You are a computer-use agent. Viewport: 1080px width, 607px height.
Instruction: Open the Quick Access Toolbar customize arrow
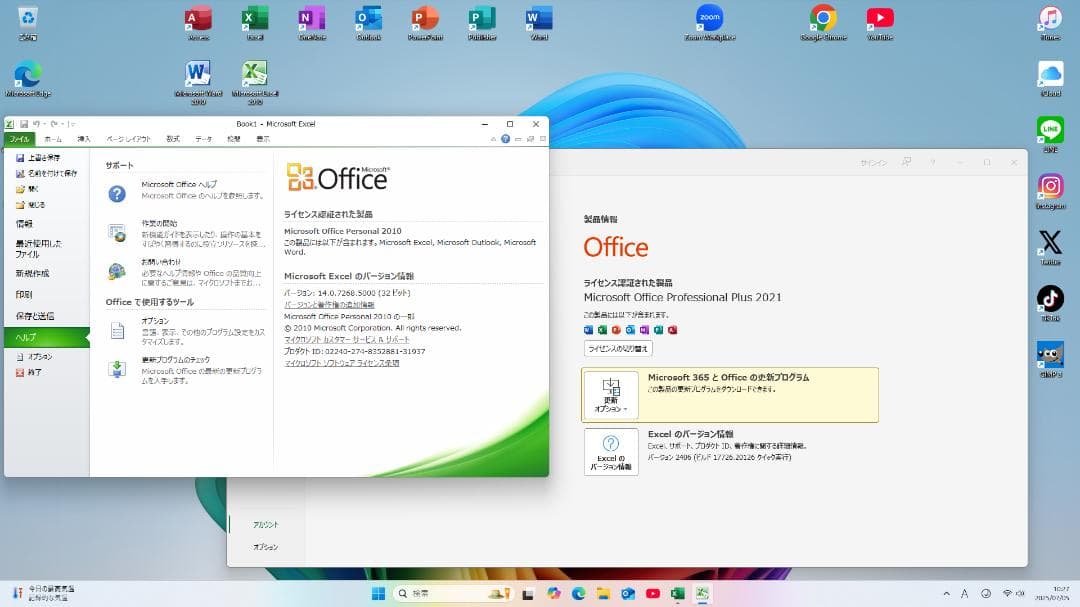click(71, 124)
